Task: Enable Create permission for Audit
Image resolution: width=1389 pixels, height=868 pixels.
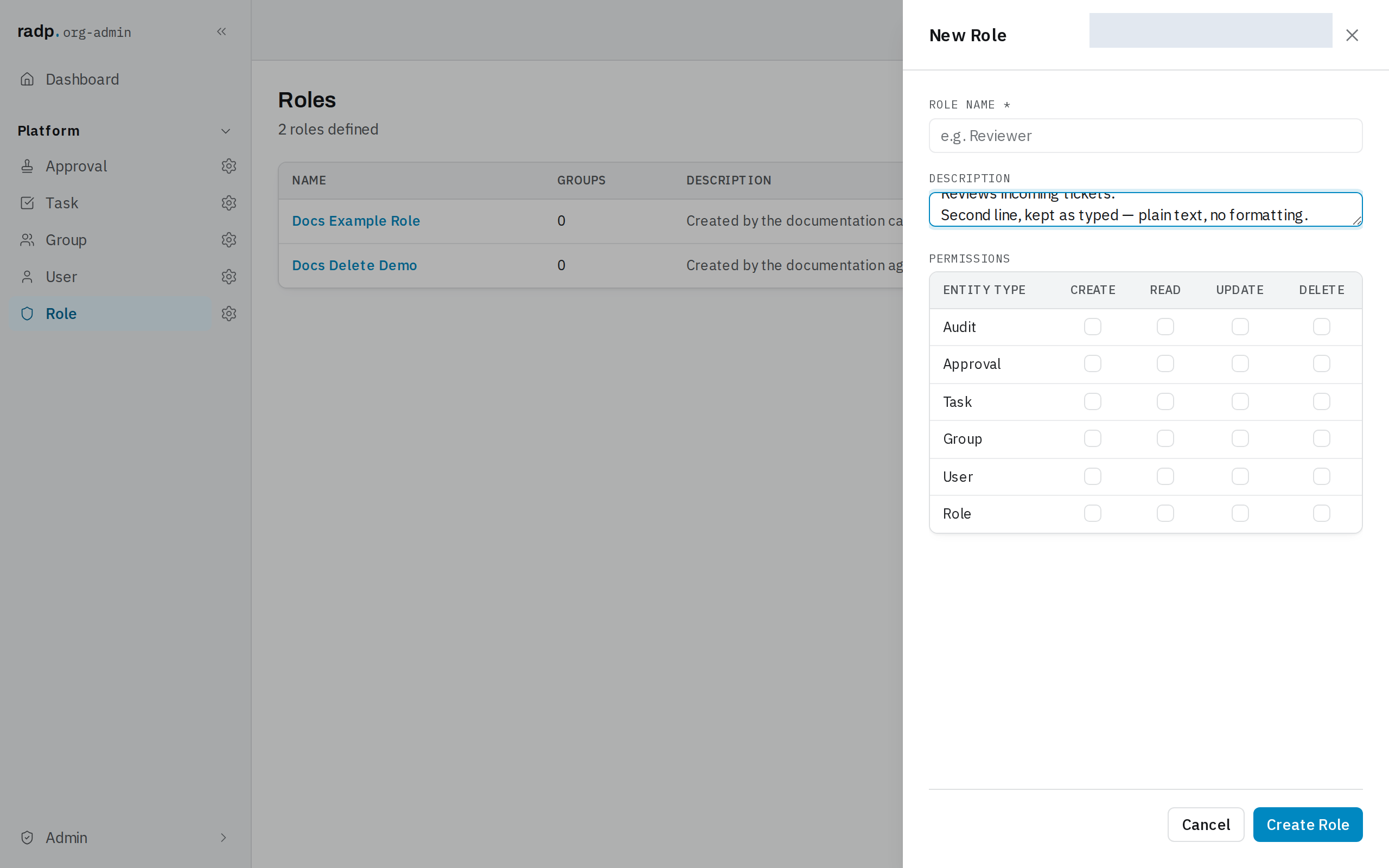Action: [x=1092, y=327]
